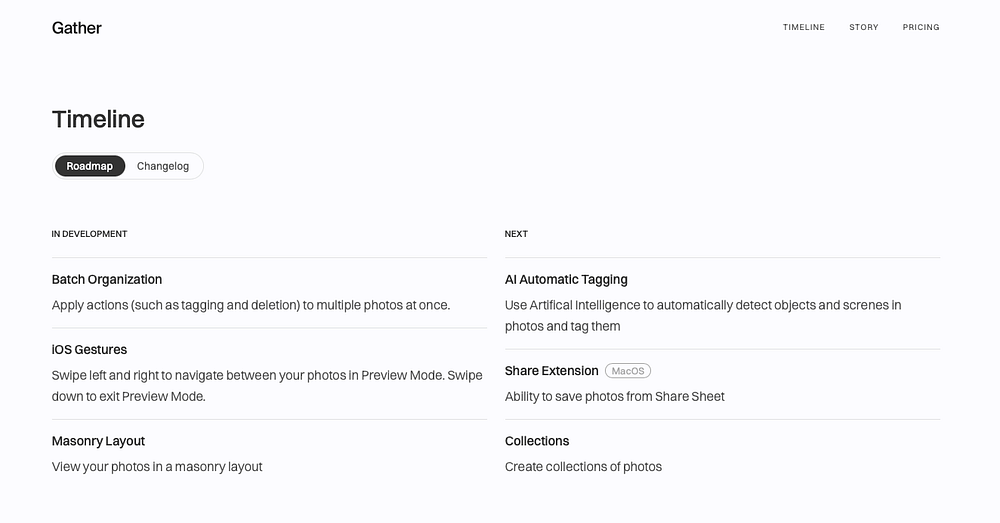Click the Next column header
1000x523 pixels.
coord(516,234)
